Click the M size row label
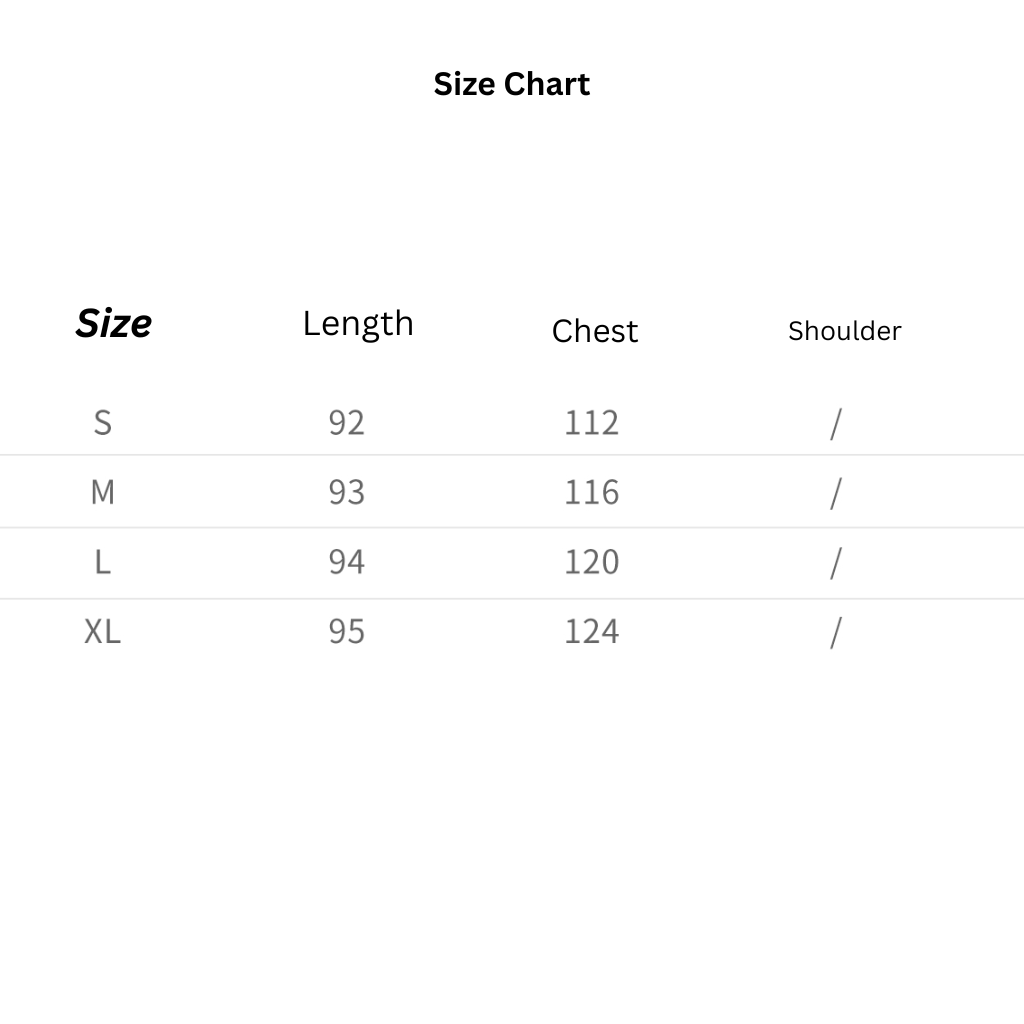The width and height of the screenshot is (1024, 1024). 102,492
